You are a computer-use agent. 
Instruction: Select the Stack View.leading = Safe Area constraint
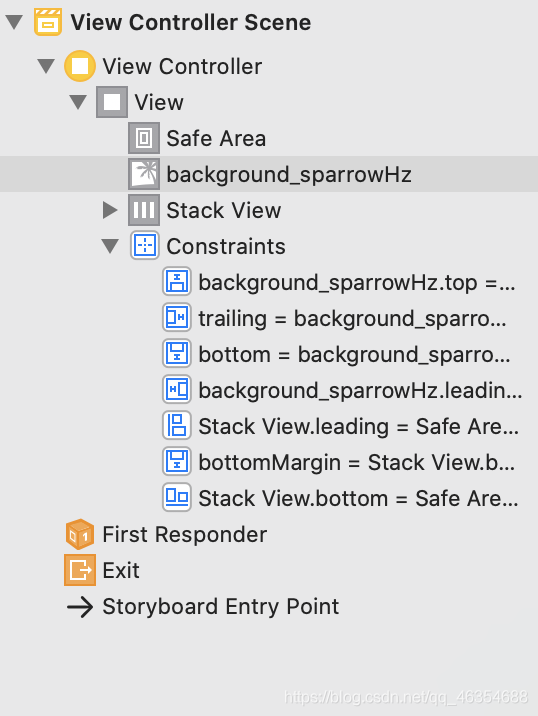point(340,426)
